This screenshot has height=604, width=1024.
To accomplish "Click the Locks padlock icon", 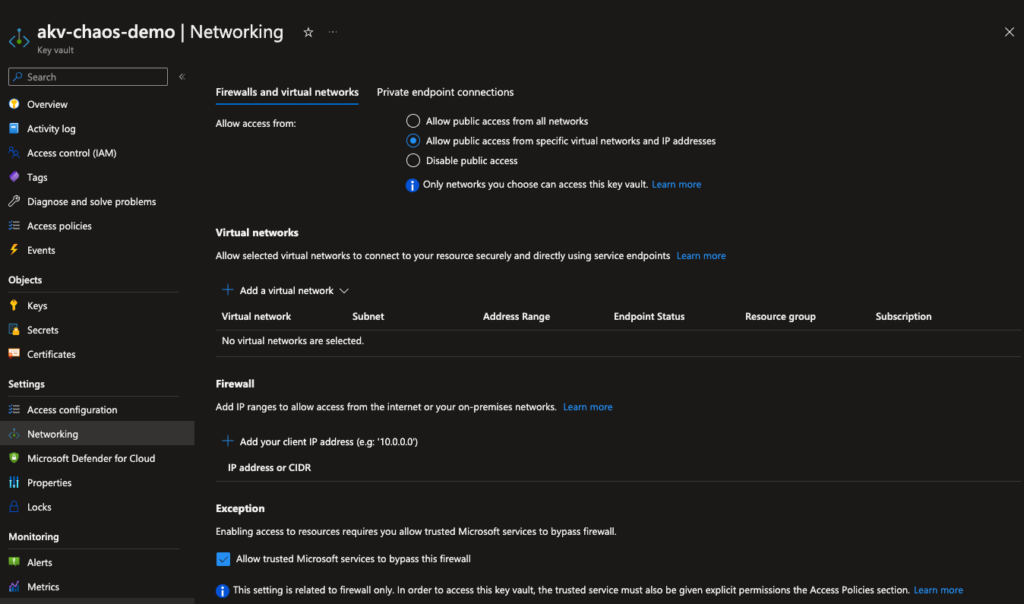I will point(14,507).
